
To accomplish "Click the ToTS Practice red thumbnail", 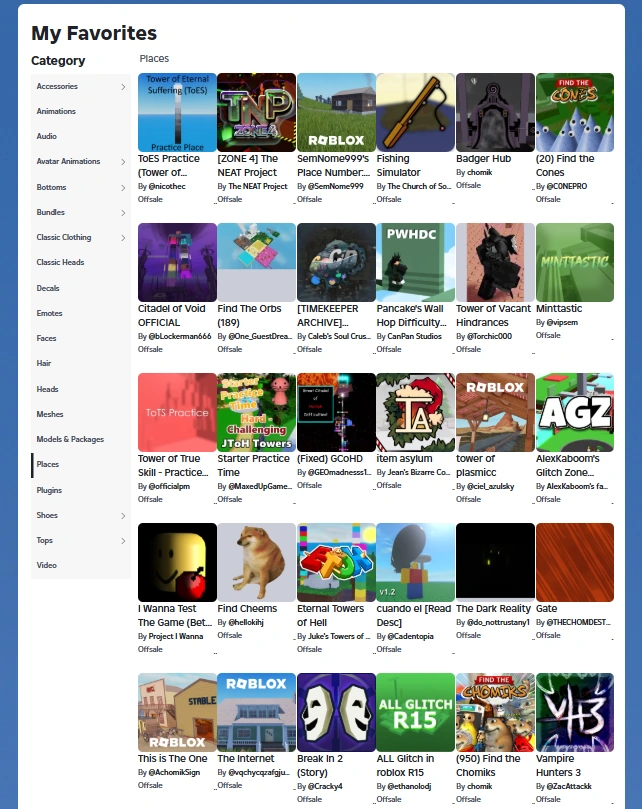I will point(177,413).
